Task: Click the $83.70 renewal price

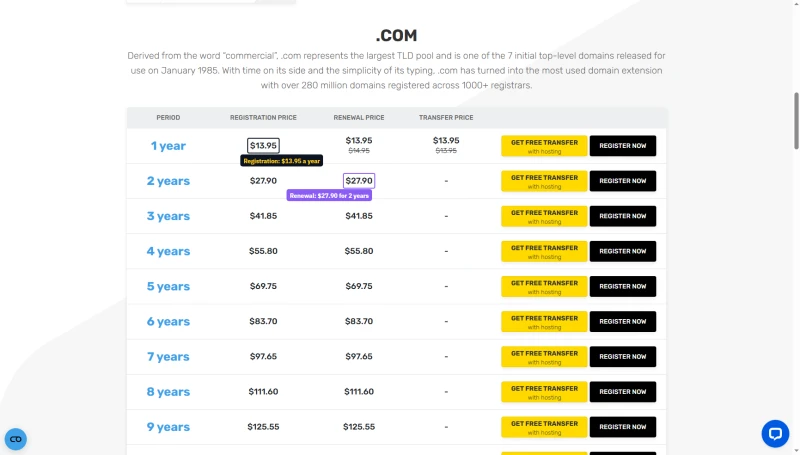Action: [359, 321]
